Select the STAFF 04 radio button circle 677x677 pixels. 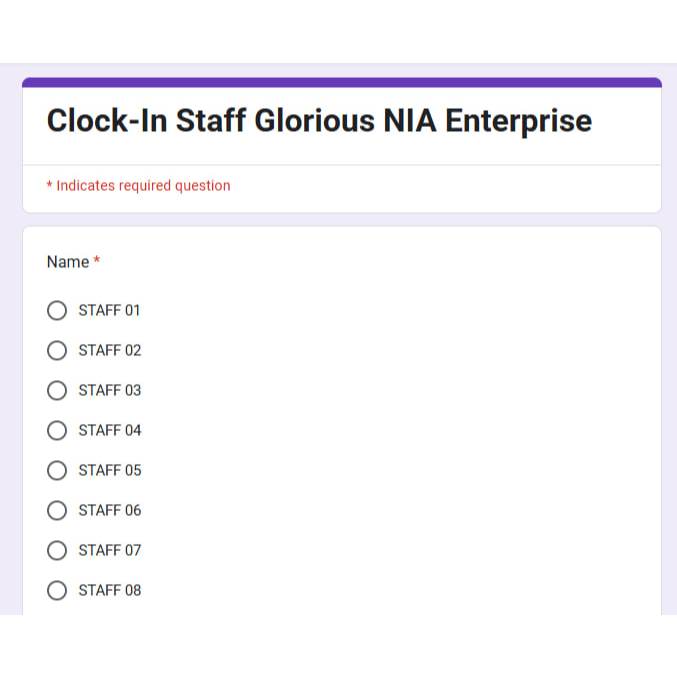coord(57,430)
